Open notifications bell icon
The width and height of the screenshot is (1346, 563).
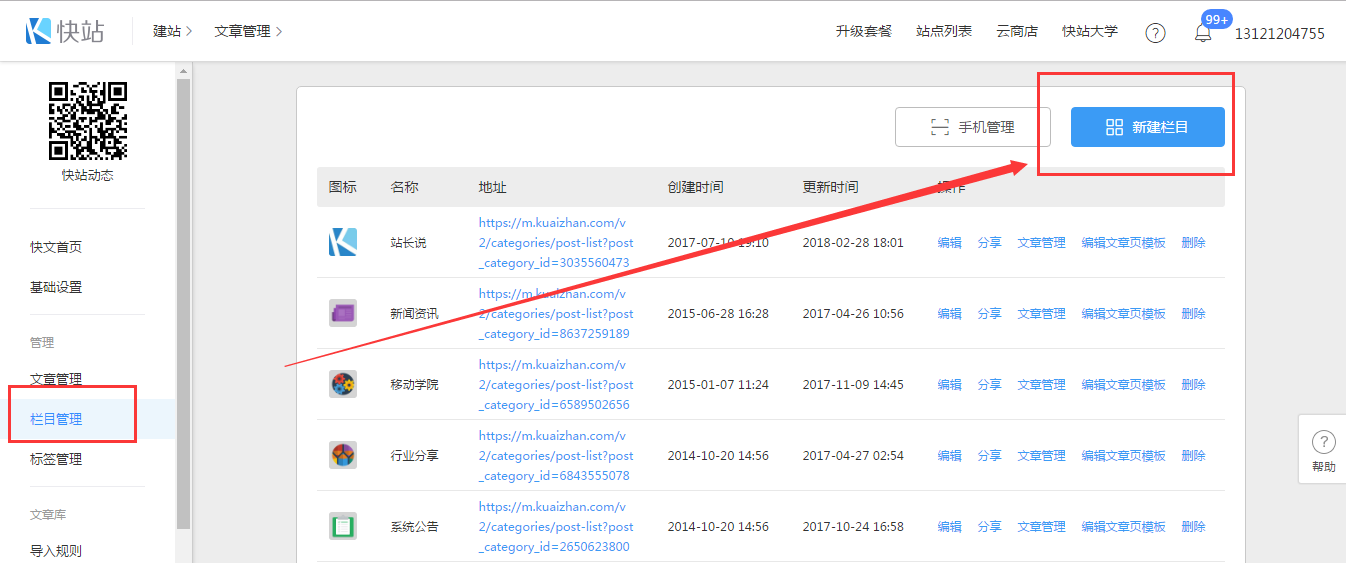[1203, 33]
